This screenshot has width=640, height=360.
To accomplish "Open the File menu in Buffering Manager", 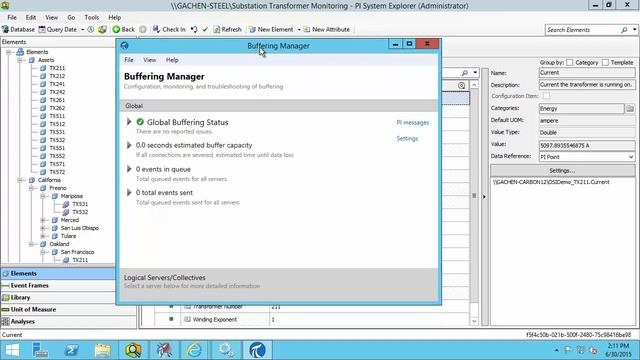I will [x=129, y=60].
